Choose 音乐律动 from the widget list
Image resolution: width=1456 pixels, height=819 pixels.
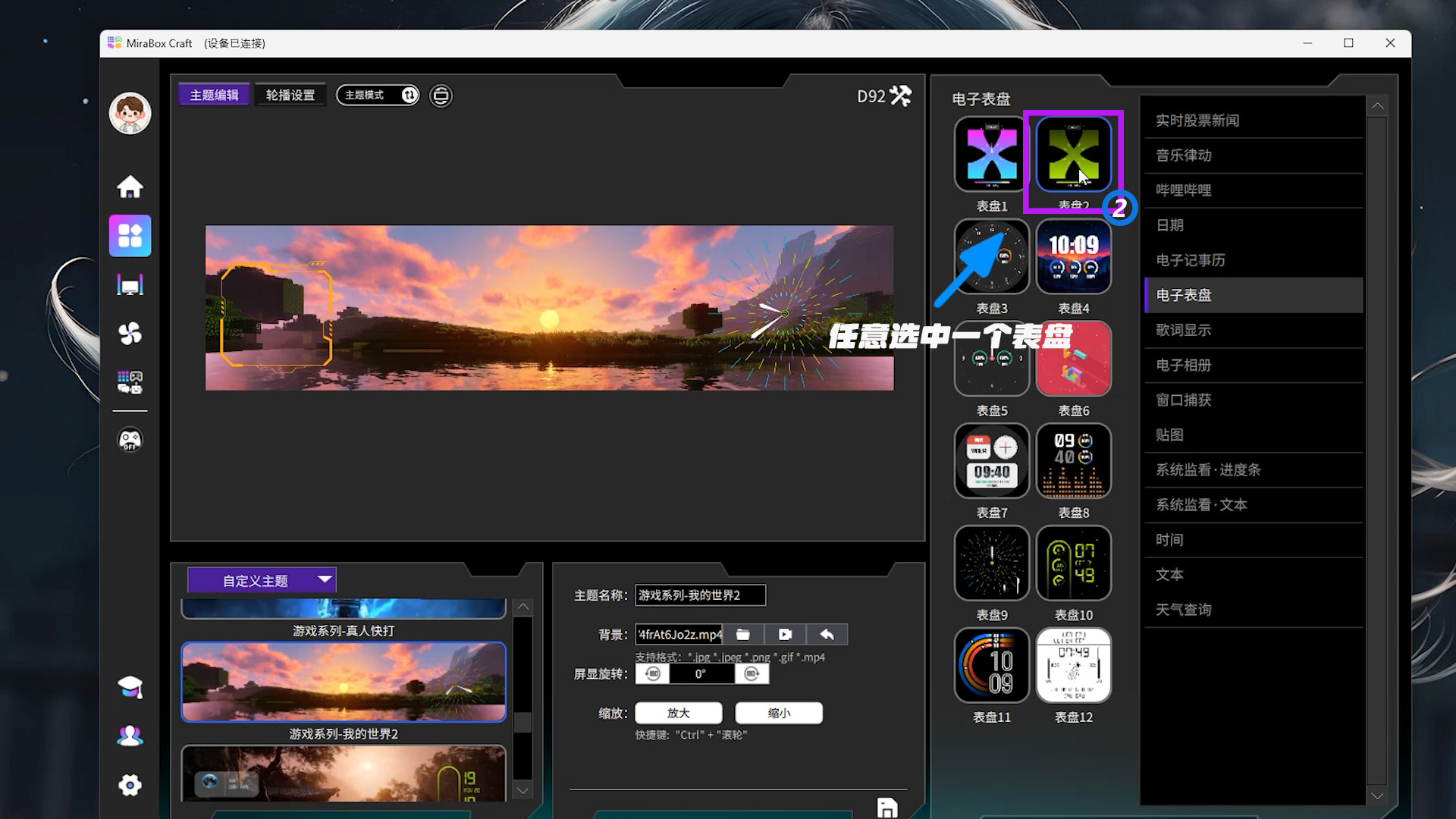[x=1254, y=155]
